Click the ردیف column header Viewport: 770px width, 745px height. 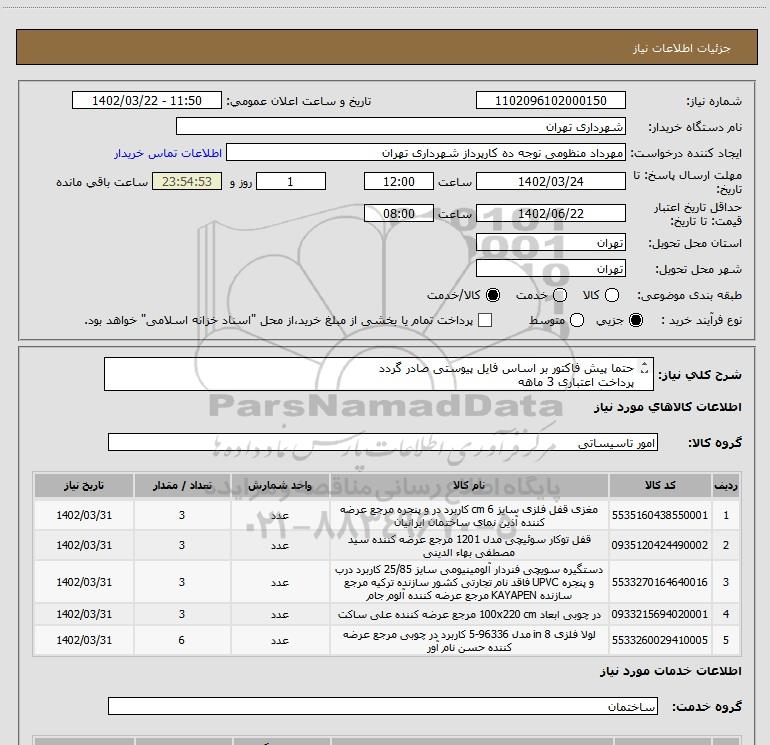726,485
